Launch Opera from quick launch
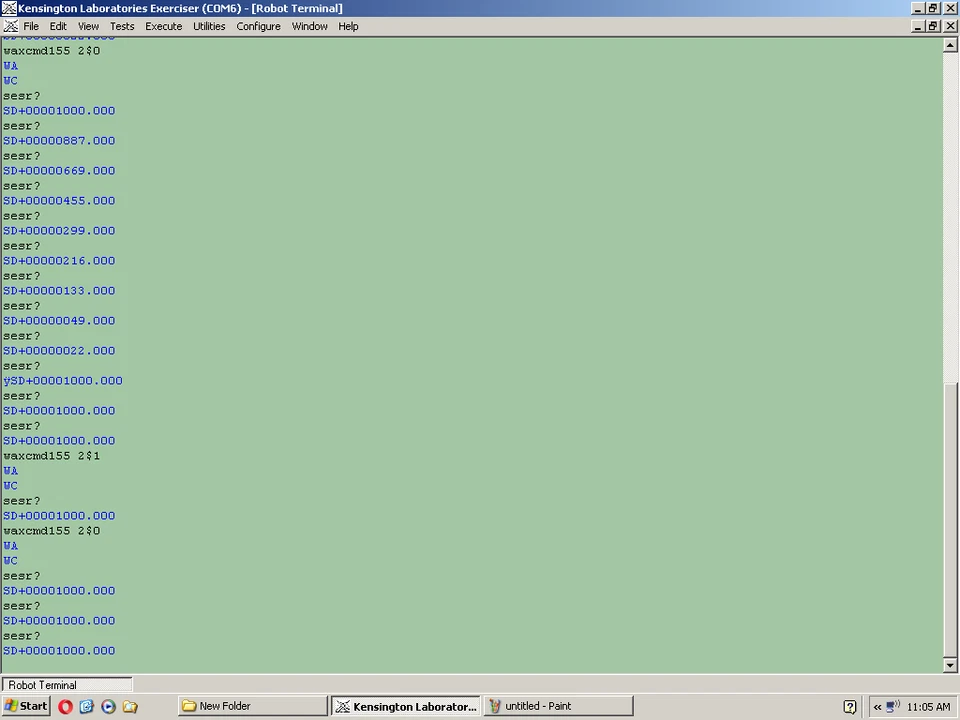960x720 pixels. [66, 707]
